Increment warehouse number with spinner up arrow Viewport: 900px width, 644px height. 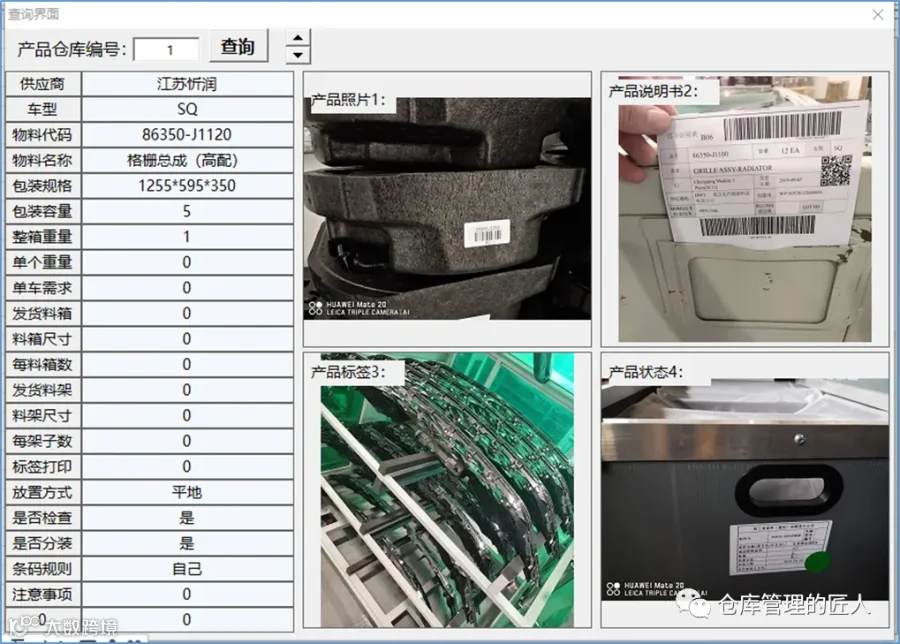tap(298, 38)
